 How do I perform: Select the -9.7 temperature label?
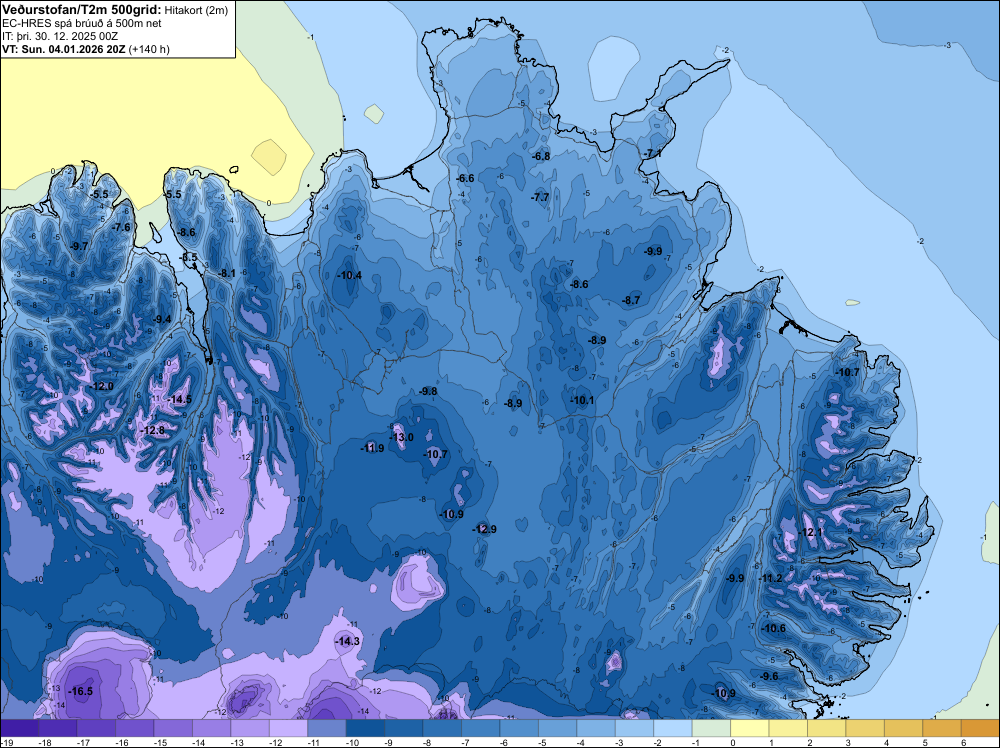pyautogui.click(x=79, y=246)
